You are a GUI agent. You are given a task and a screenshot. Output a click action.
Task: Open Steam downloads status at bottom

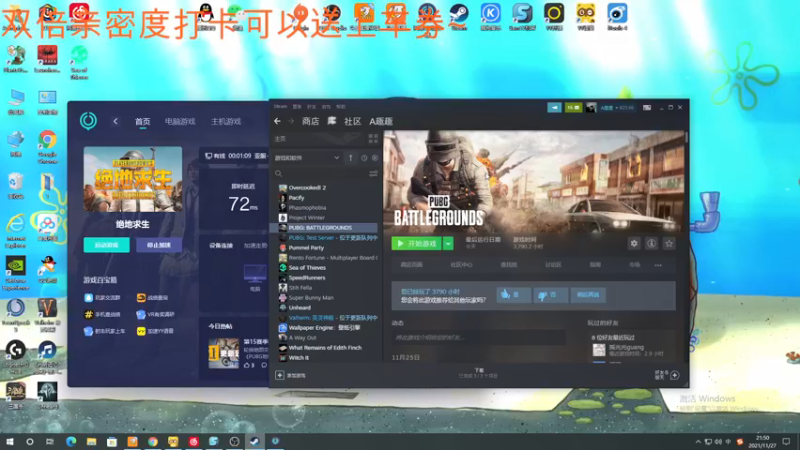pos(479,373)
